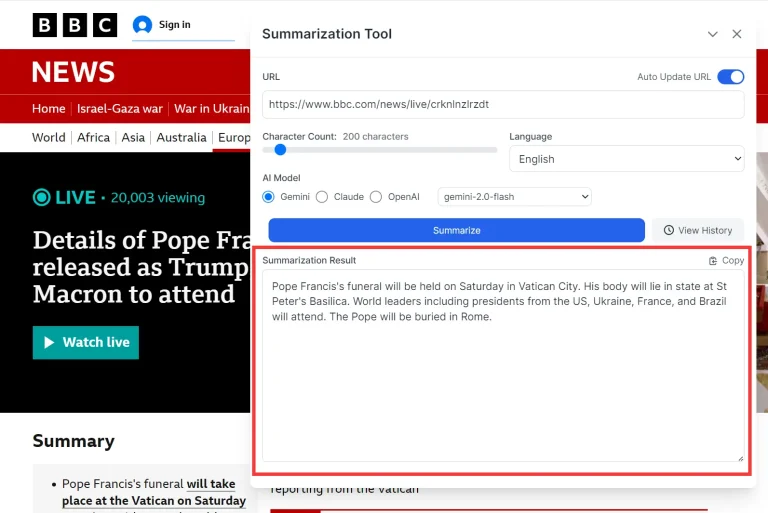Screen dimensions: 768x513
Task: Click the Summary heading
Action: tap(73, 441)
